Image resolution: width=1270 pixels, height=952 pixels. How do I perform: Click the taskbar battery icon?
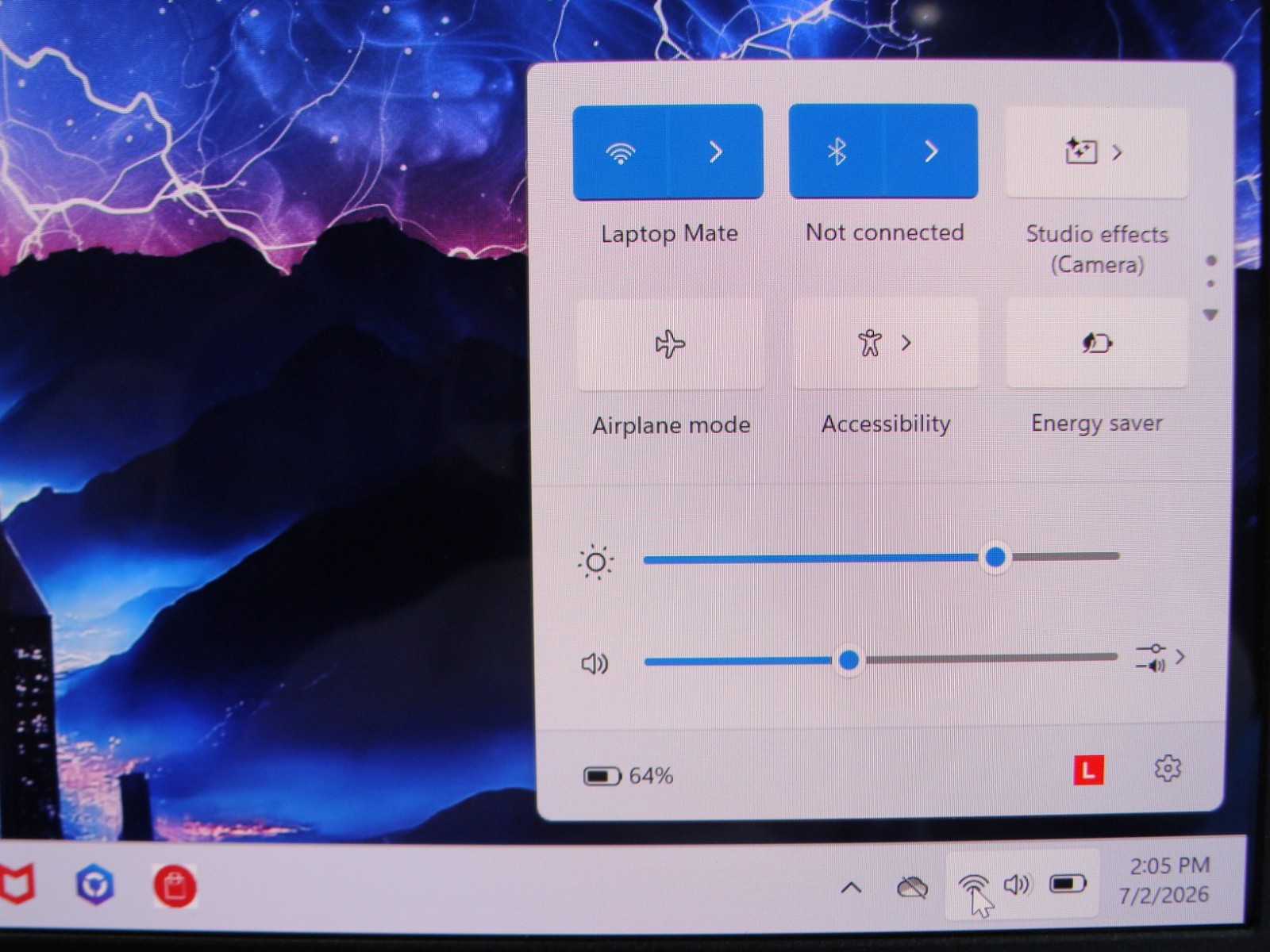coord(1068,883)
